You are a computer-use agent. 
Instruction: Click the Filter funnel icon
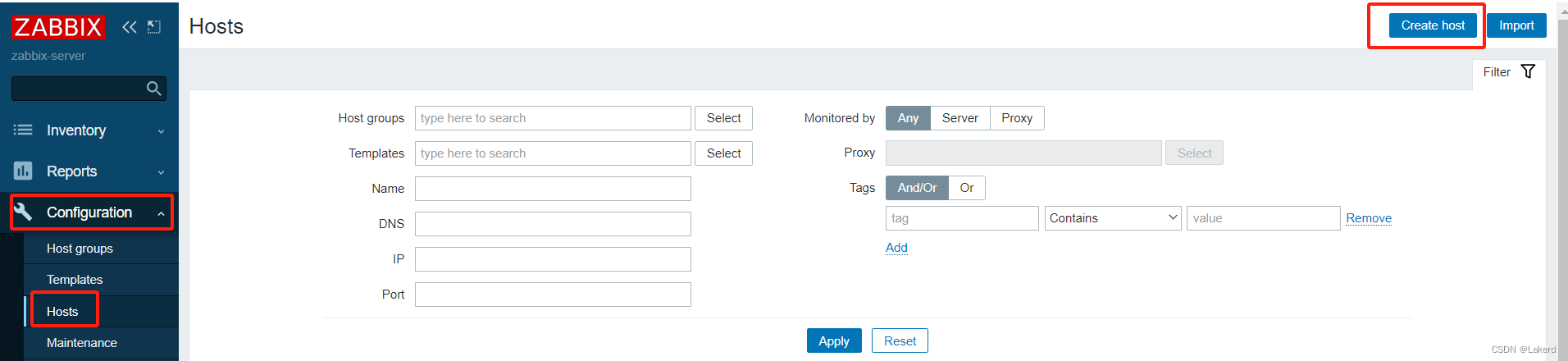(x=1528, y=71)
